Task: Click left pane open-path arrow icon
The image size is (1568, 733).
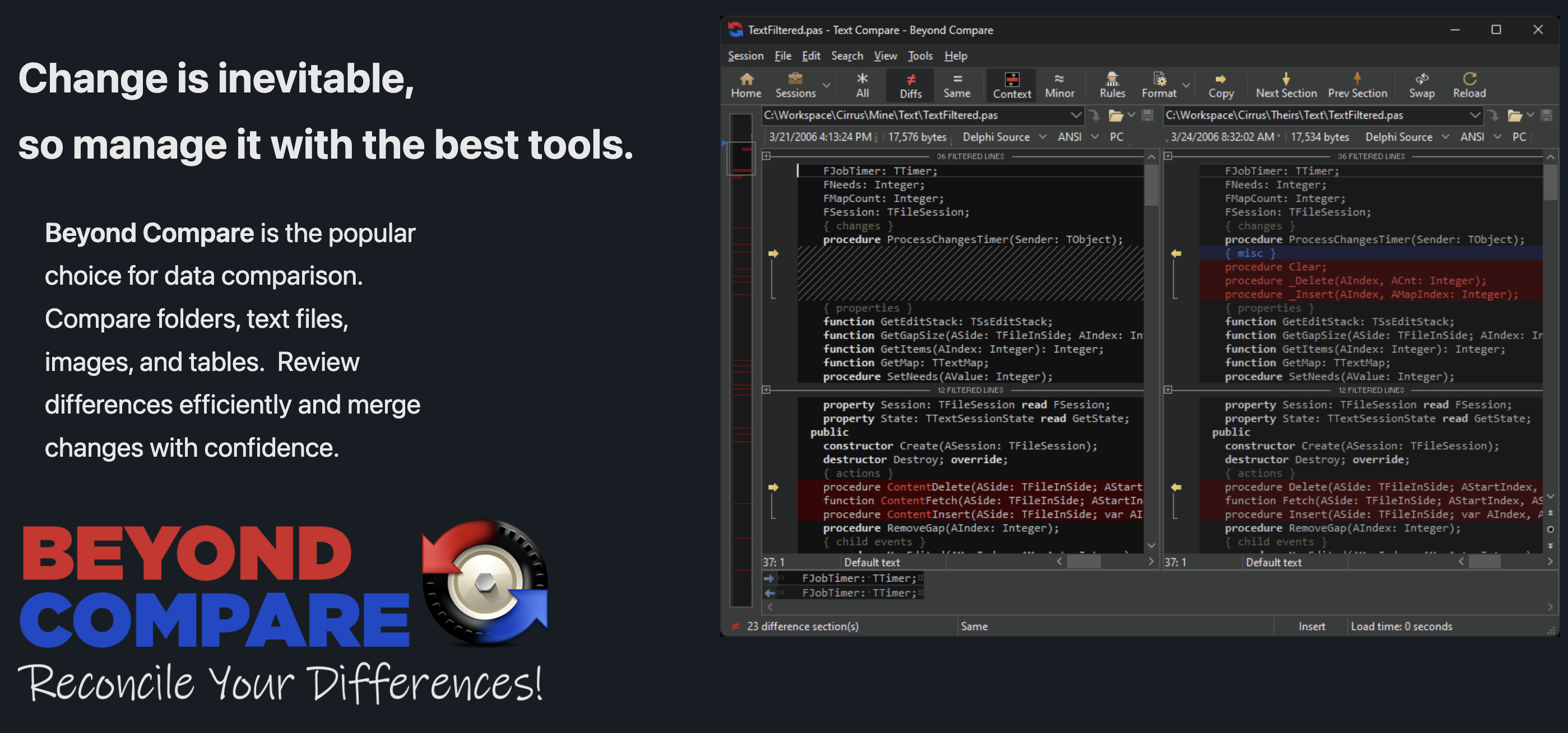Action: click(x=1094, y=115)
